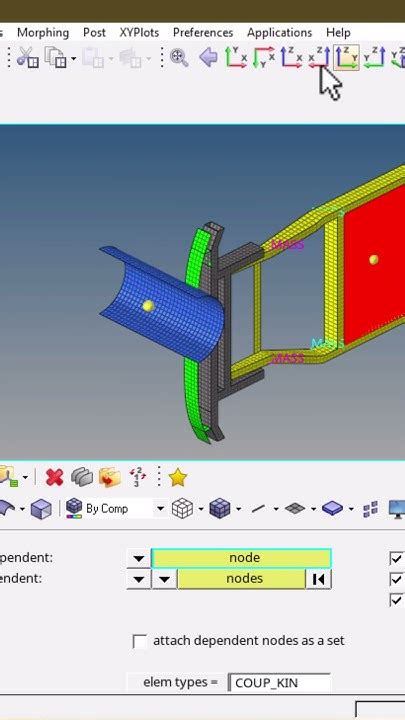Viewport: 405px width, 720px height.
Task: Expand the gray meshed plane dropdown arrow
Action: [313, 509]
